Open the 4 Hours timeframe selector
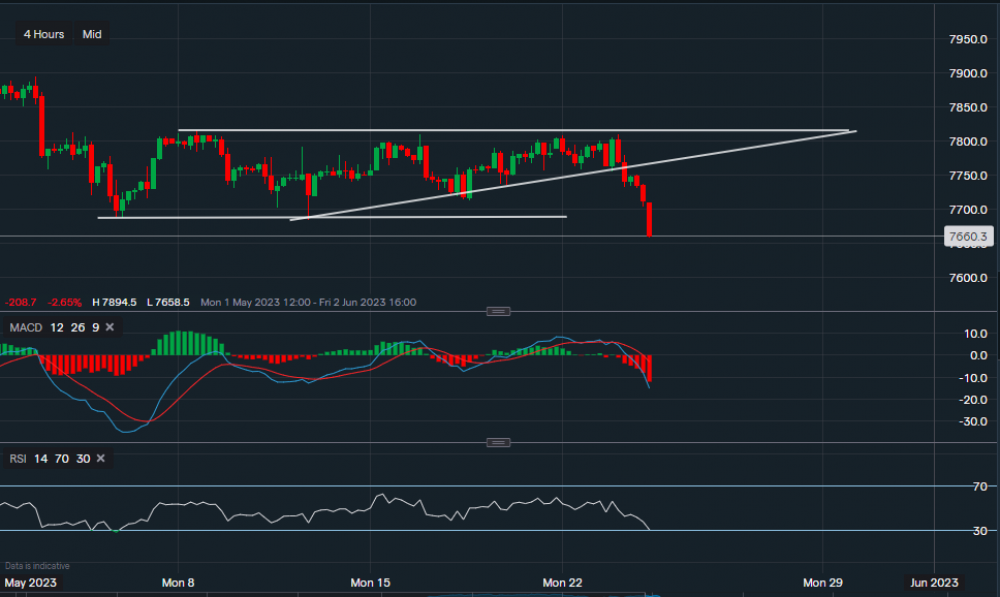 pos(45,34)
